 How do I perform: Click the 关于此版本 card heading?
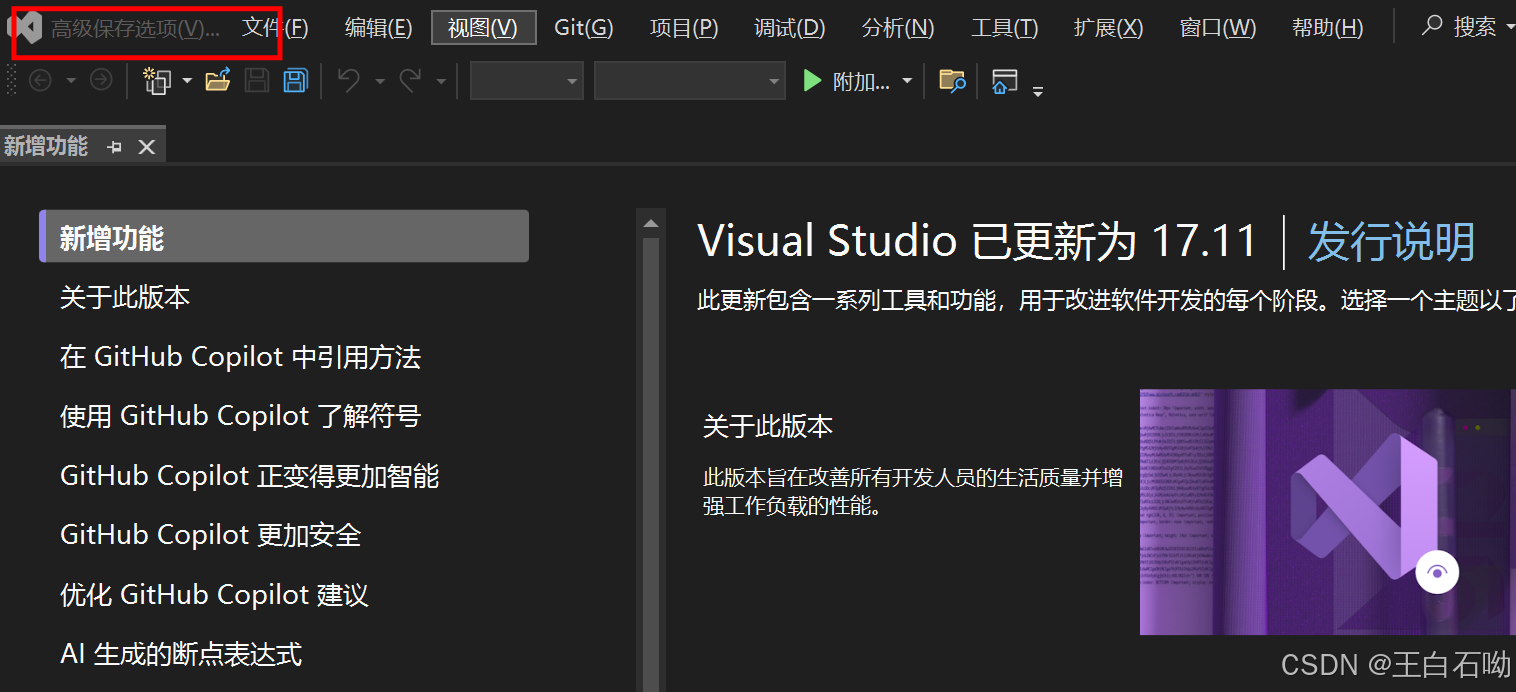(x=768, y=427)
